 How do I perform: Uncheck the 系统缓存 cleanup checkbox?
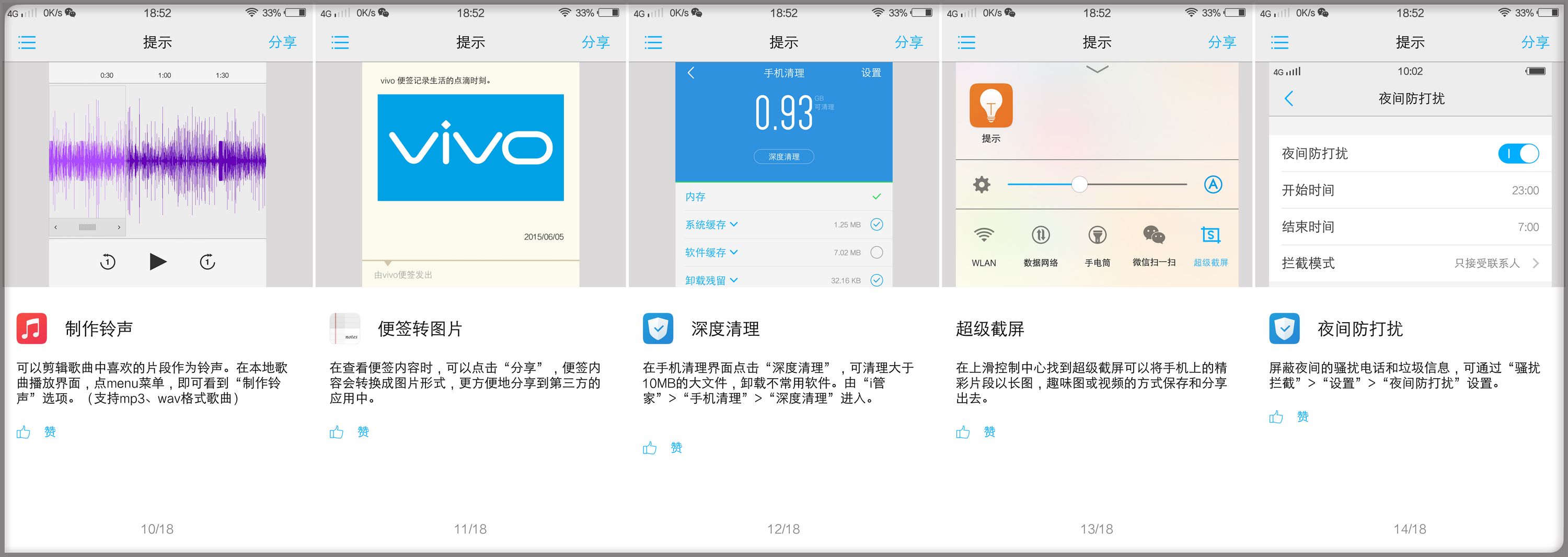(x=877, y=224)
